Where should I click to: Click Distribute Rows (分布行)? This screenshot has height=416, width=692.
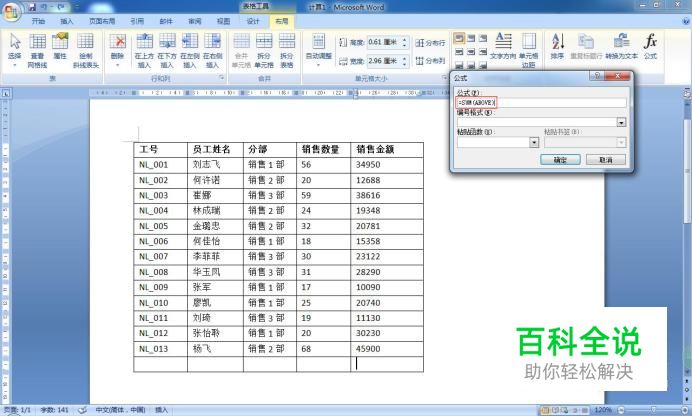pos(430,43)
